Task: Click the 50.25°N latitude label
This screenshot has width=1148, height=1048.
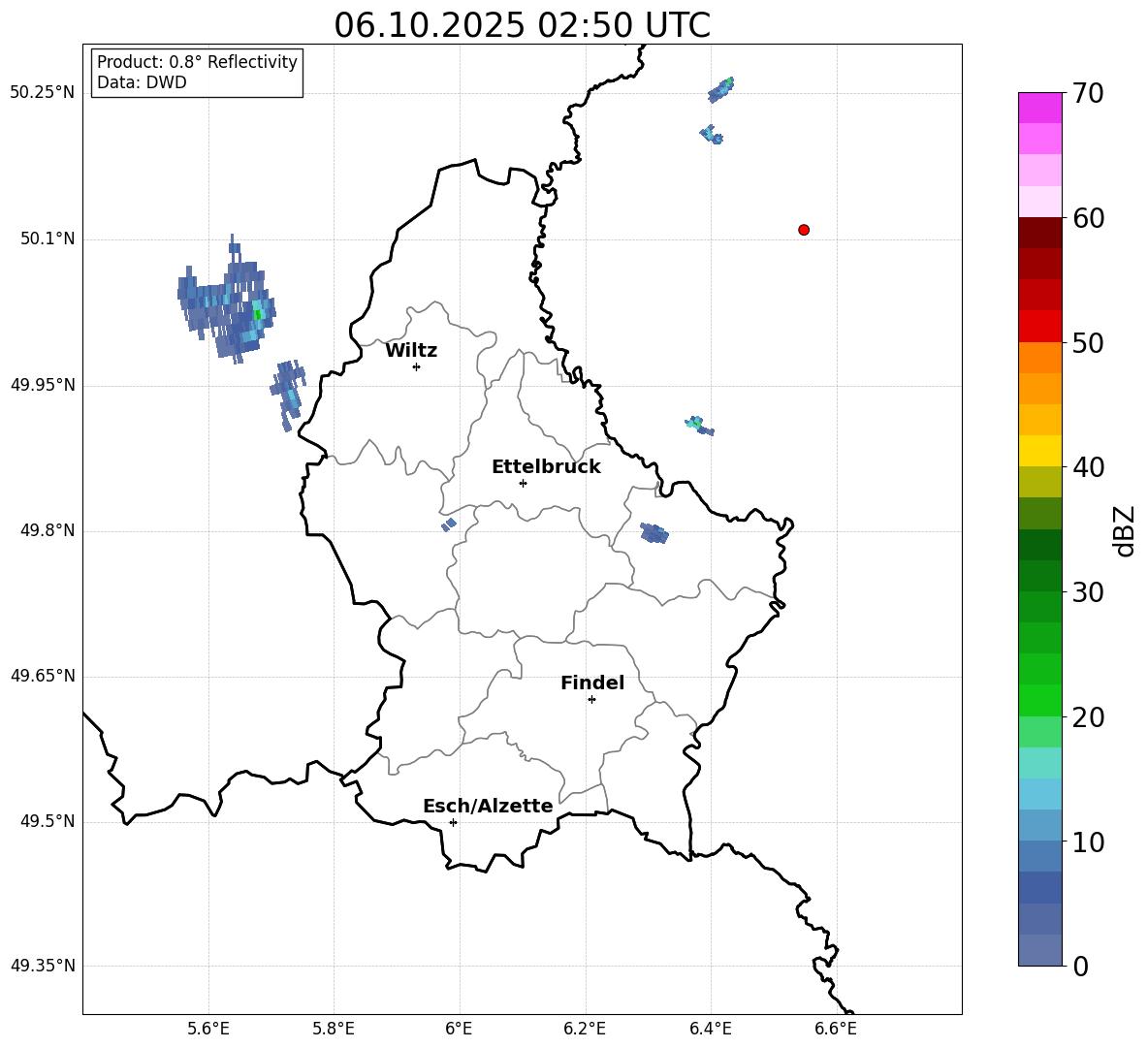Action: (x=42, y=93)
